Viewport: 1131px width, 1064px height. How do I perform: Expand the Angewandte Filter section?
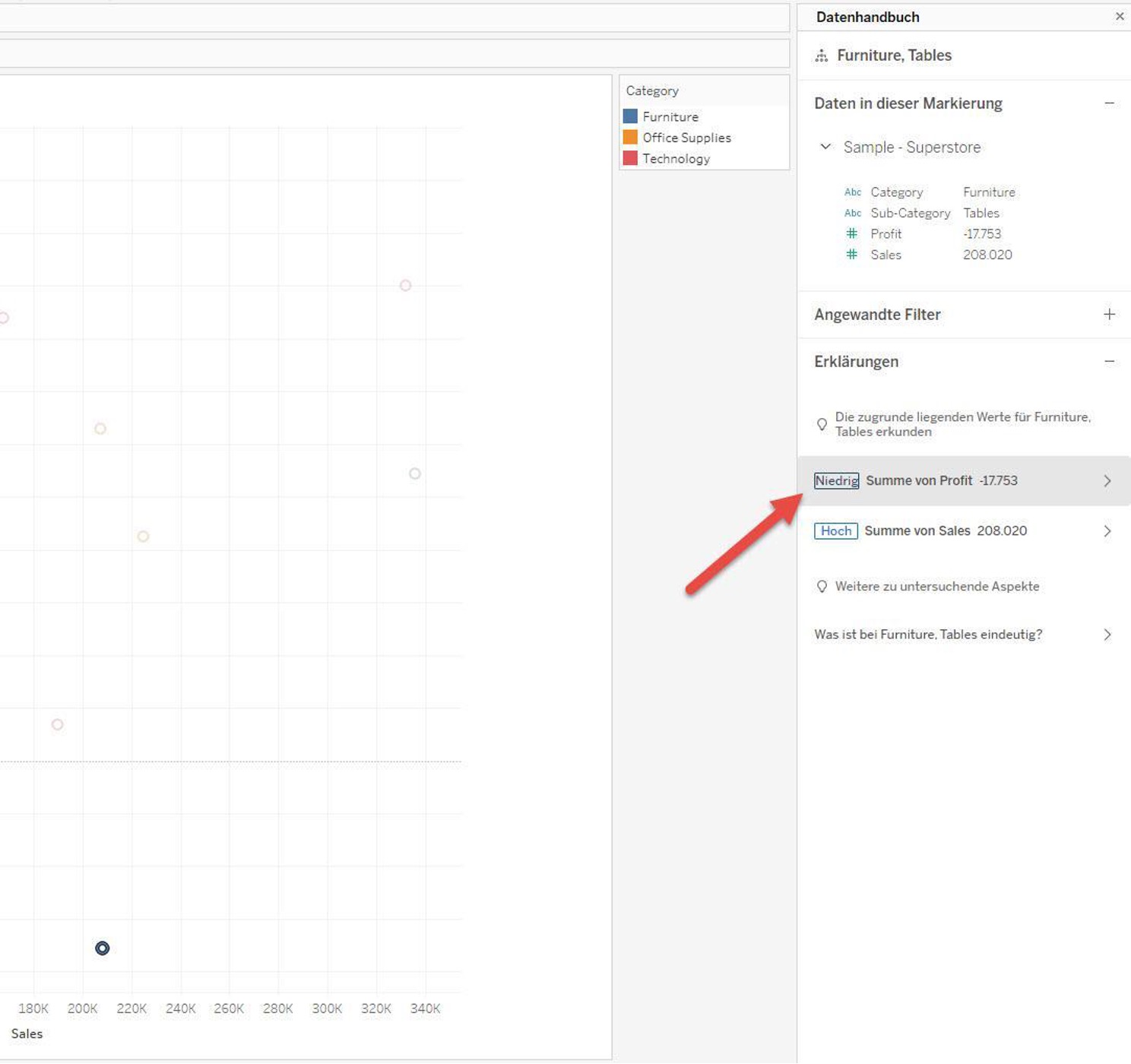1109,315
